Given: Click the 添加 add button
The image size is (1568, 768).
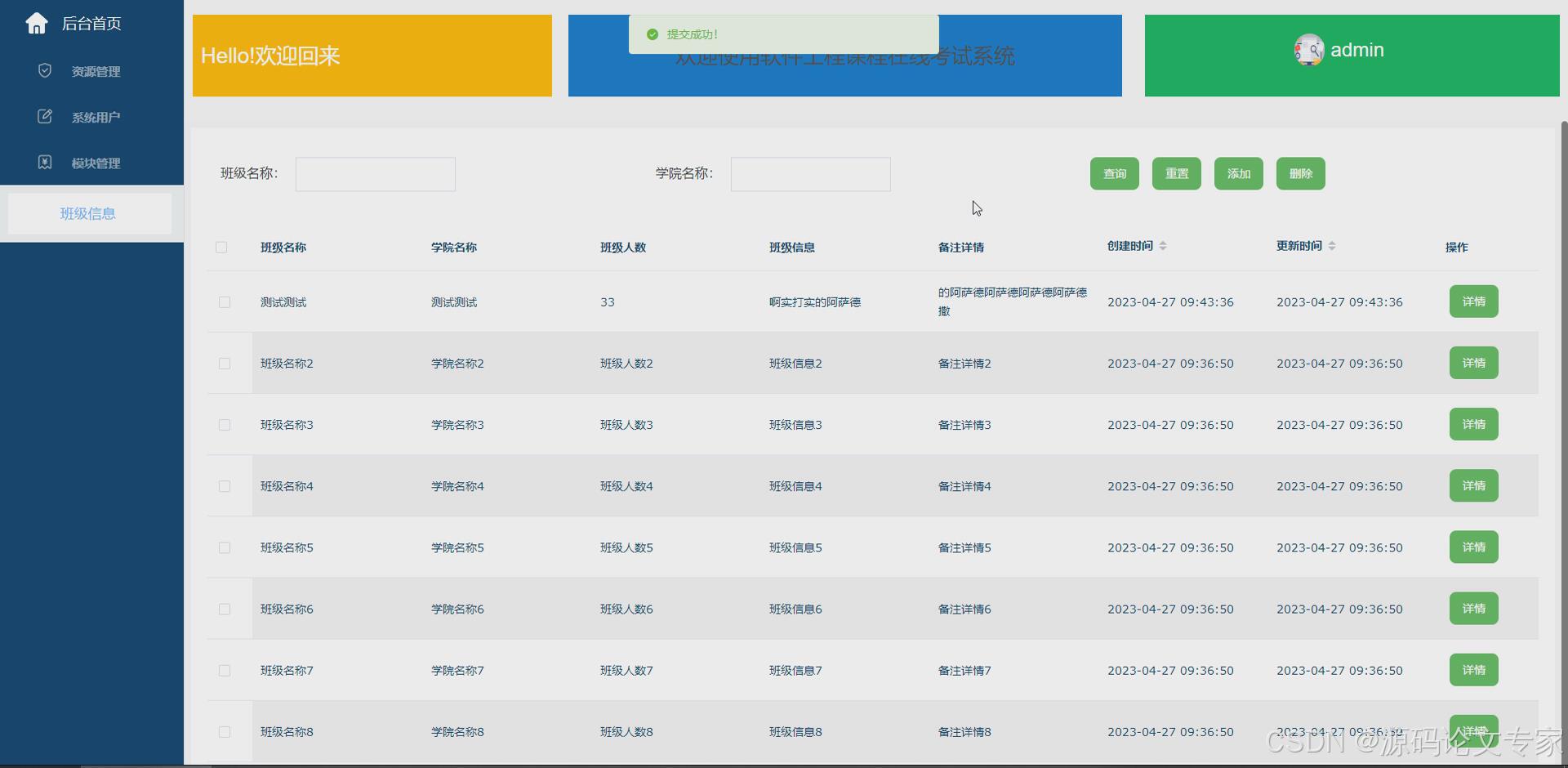Looking at the screenshot, I should point(1238,173).
